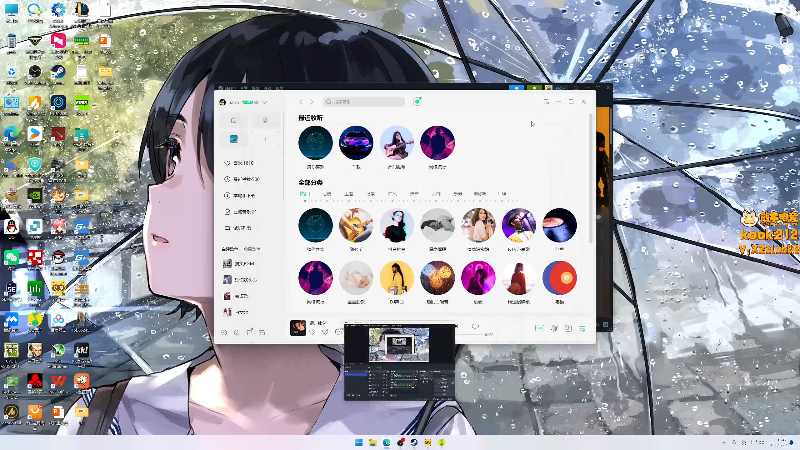
Task: Click the first small icon at the sidebar's bottom-left
Action: pos(224,333)
